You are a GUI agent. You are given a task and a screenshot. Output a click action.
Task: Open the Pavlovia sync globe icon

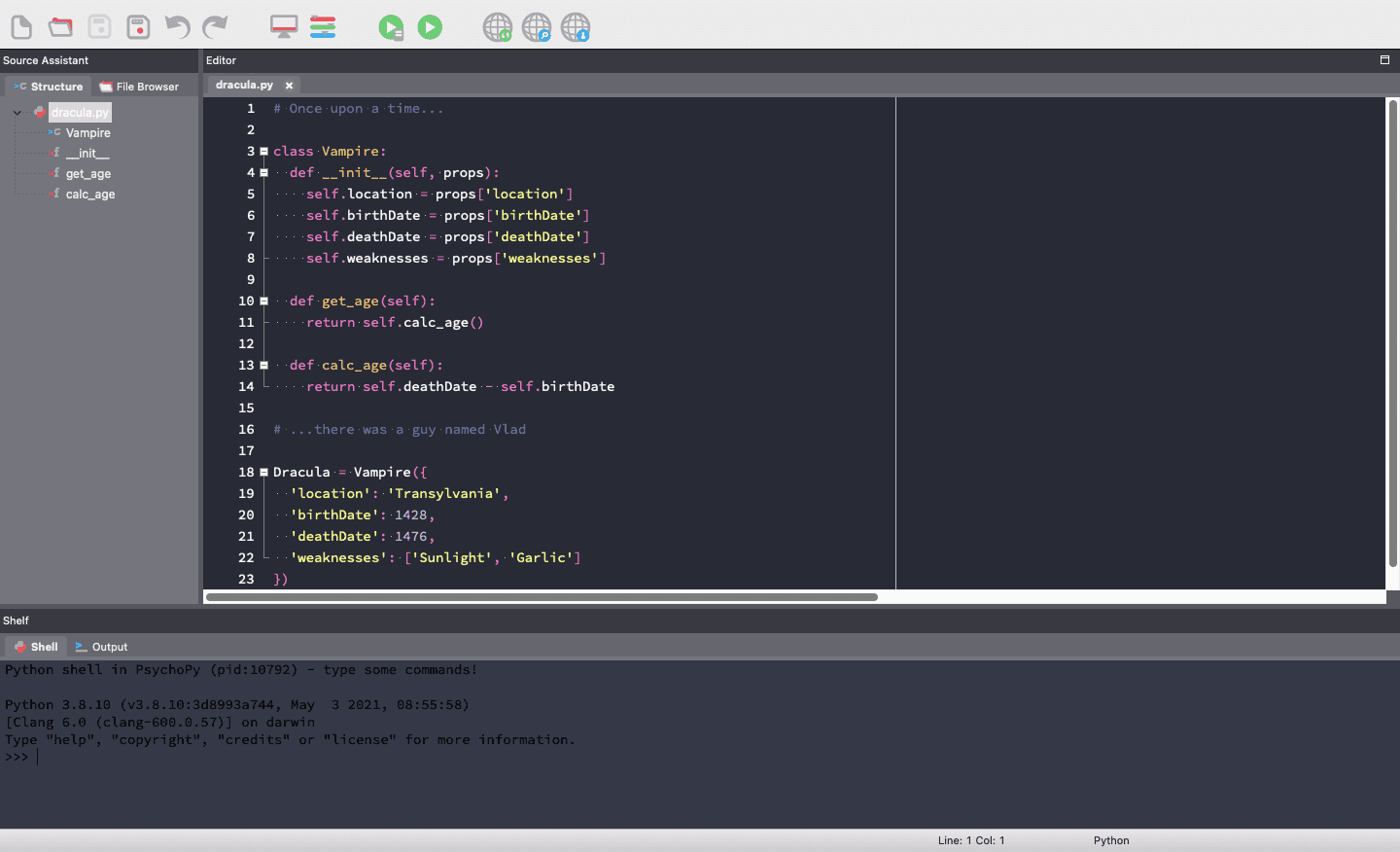click(x=498, y=27)
